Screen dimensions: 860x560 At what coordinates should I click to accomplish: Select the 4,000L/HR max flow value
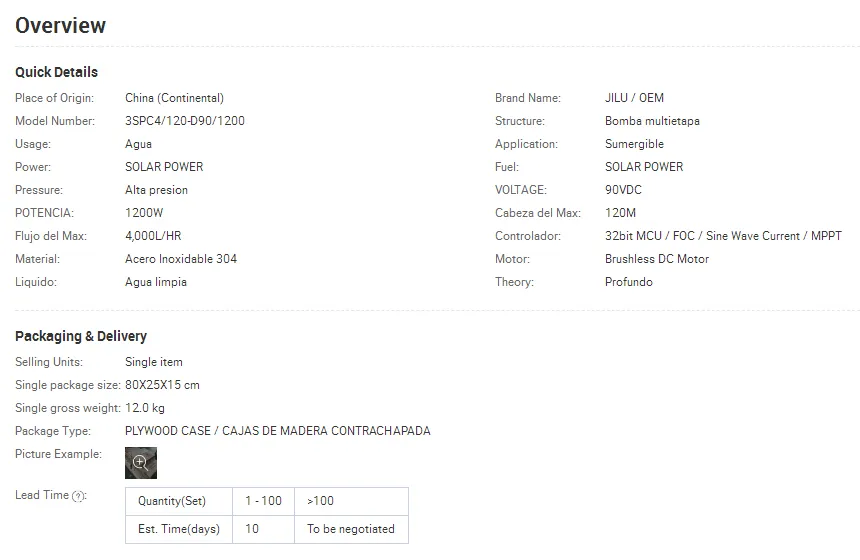153,236
